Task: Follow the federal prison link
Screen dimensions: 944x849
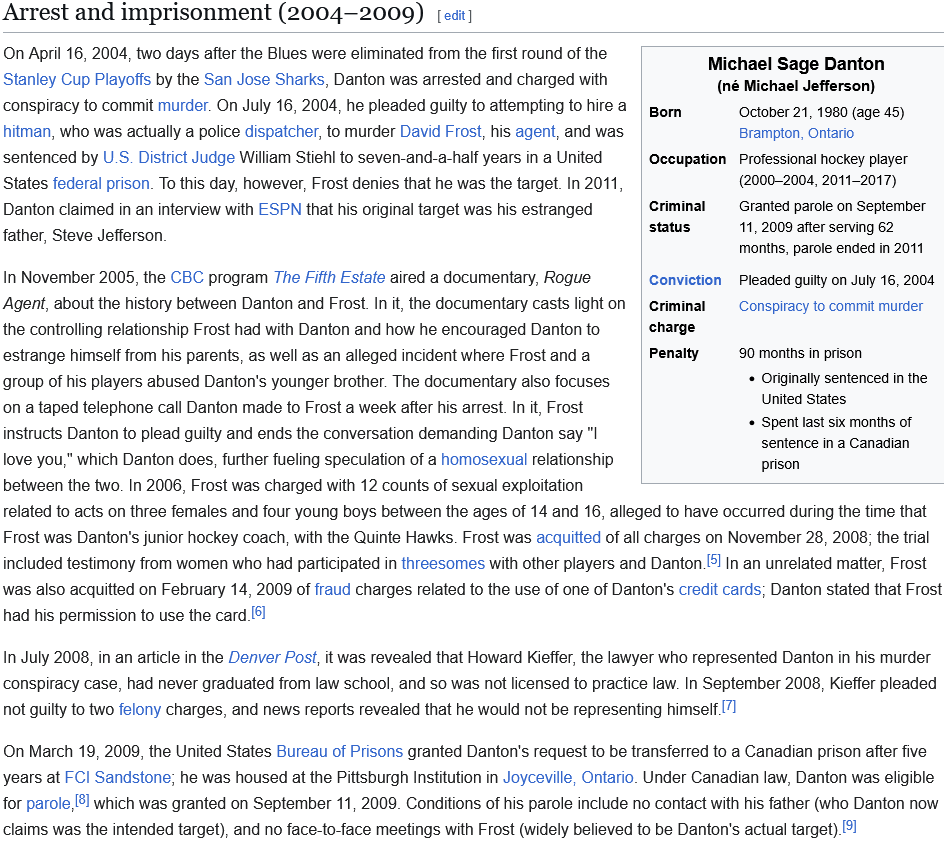Action: [101, 183]
